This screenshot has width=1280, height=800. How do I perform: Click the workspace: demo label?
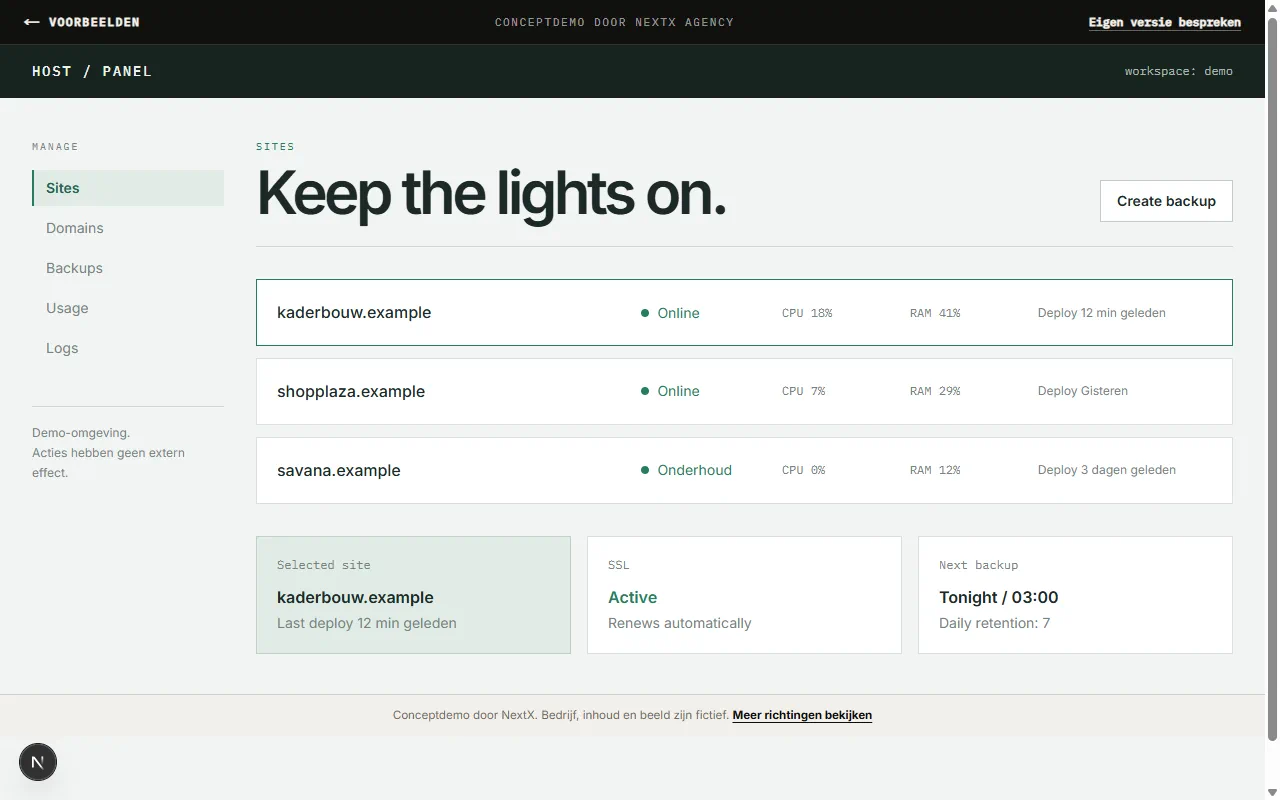(1178, 71)
